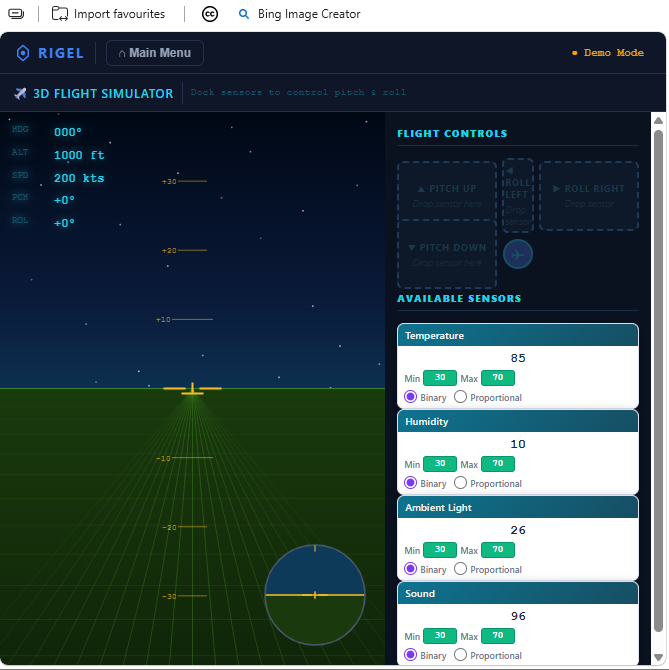
Task: Select Binary mode for Temperature sensor
Action: pos(411,397)
